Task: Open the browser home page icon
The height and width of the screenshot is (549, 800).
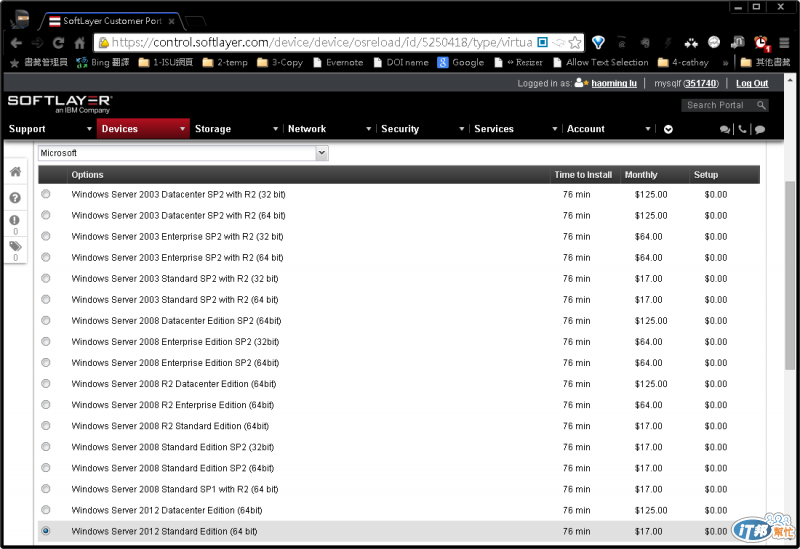Action: tap(80, 43)
